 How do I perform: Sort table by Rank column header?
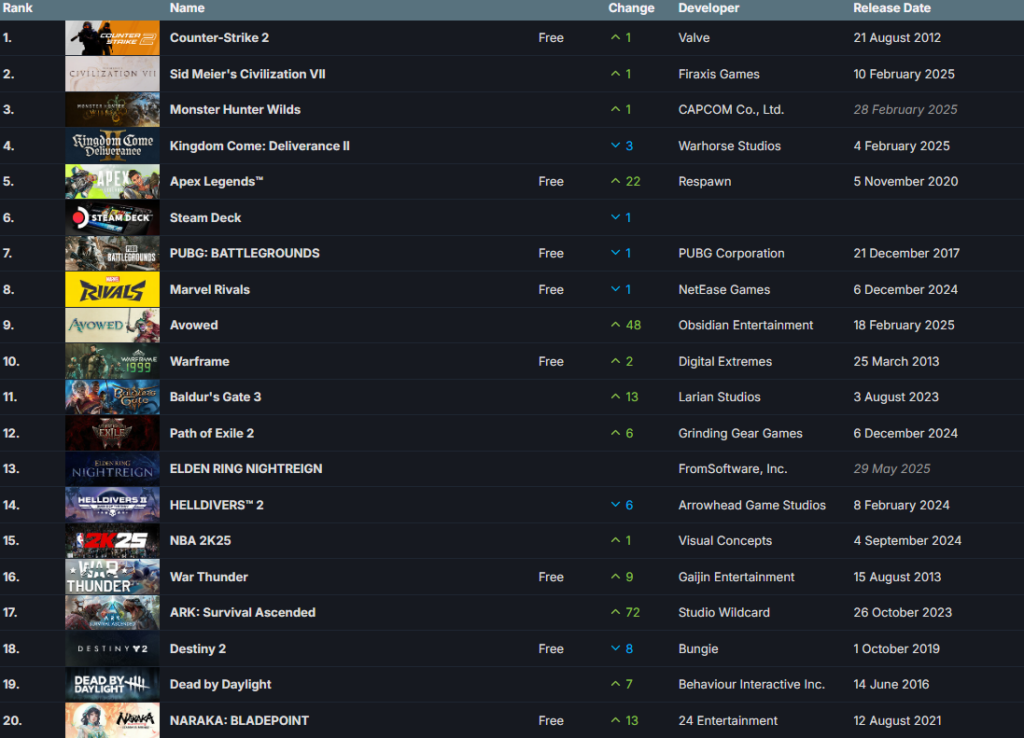(x=18, y=8)
